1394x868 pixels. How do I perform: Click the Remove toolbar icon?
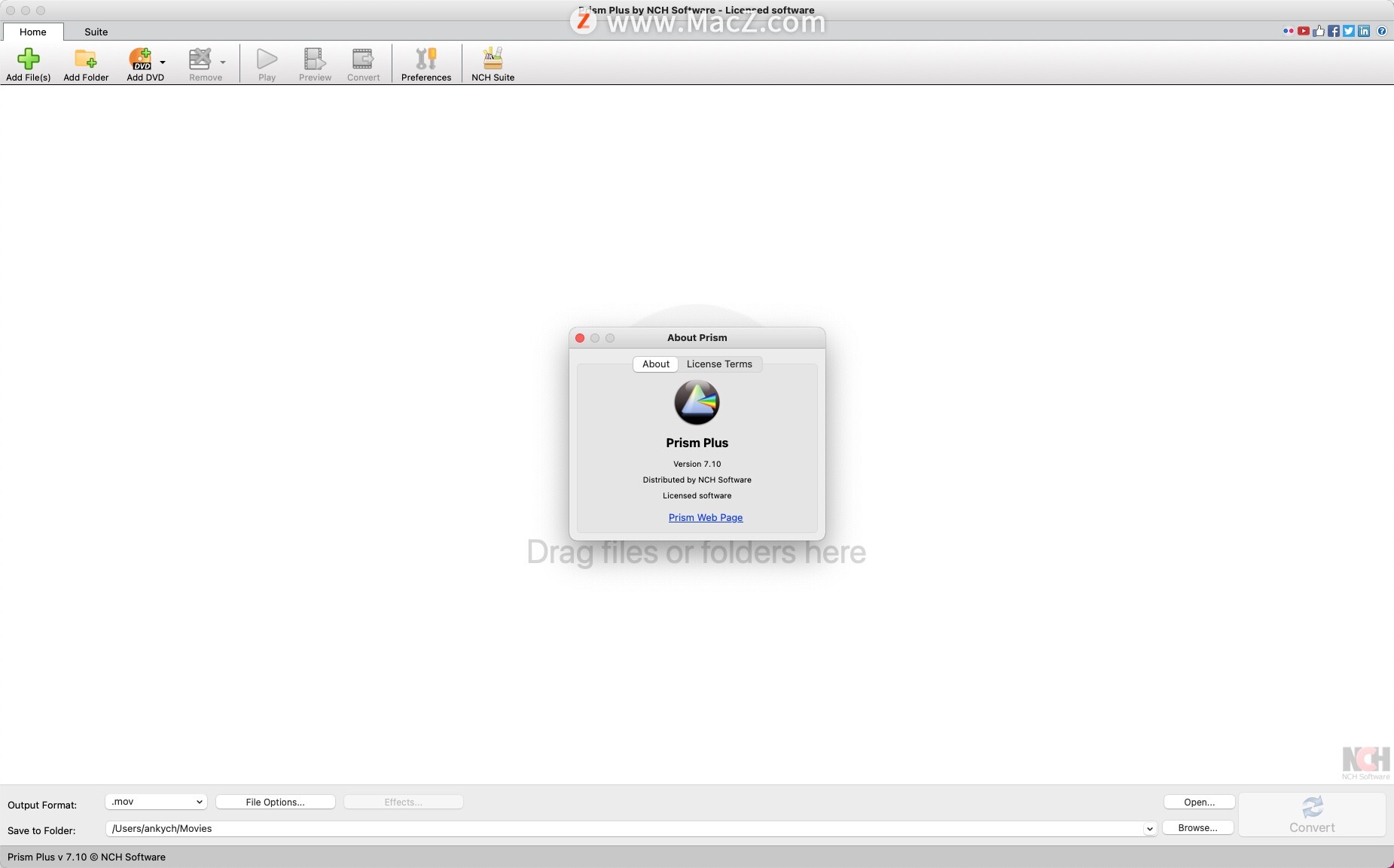coord(200,59)
